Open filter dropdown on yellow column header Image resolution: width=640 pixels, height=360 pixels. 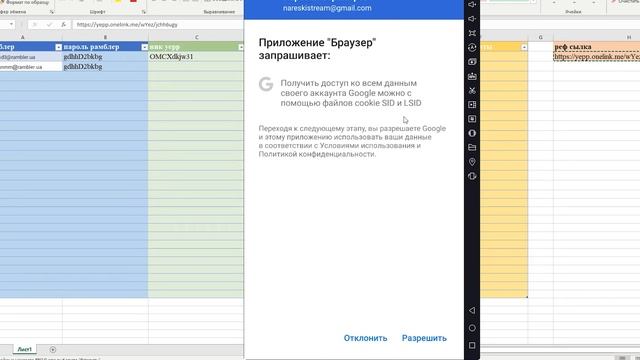click(524, 47)
